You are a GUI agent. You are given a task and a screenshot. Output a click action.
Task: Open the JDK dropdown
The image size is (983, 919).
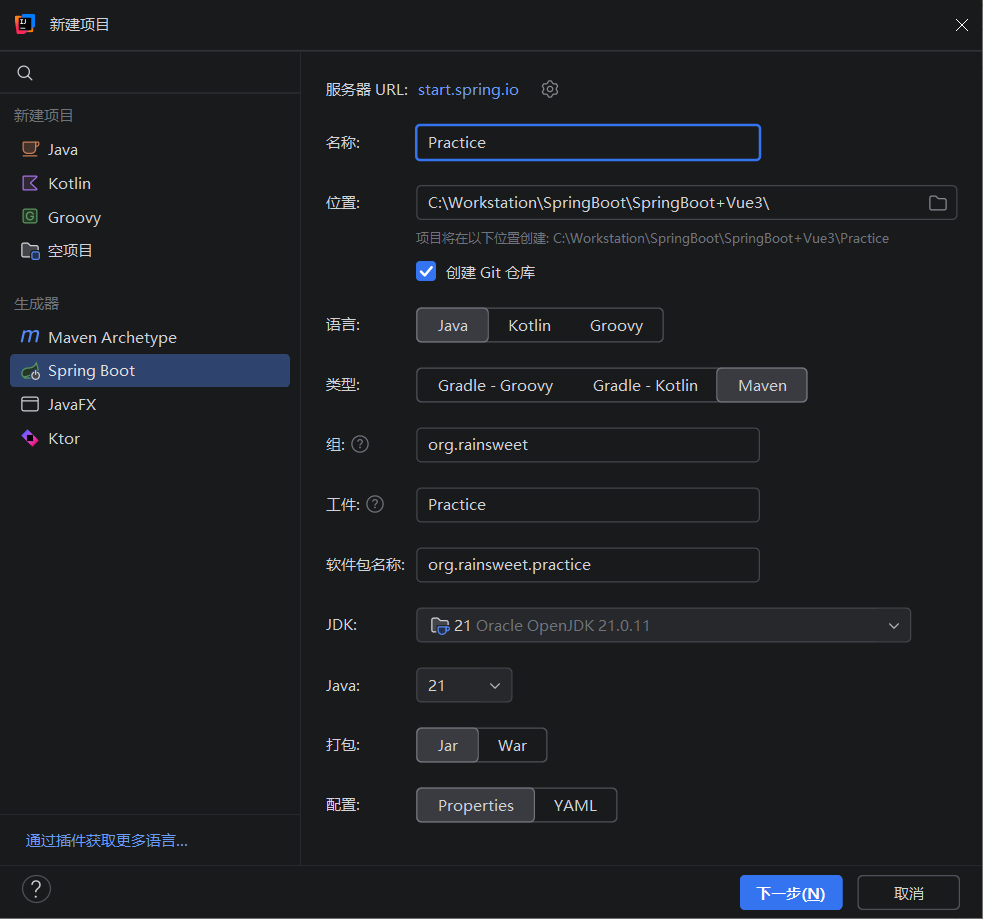click(663, 625)
